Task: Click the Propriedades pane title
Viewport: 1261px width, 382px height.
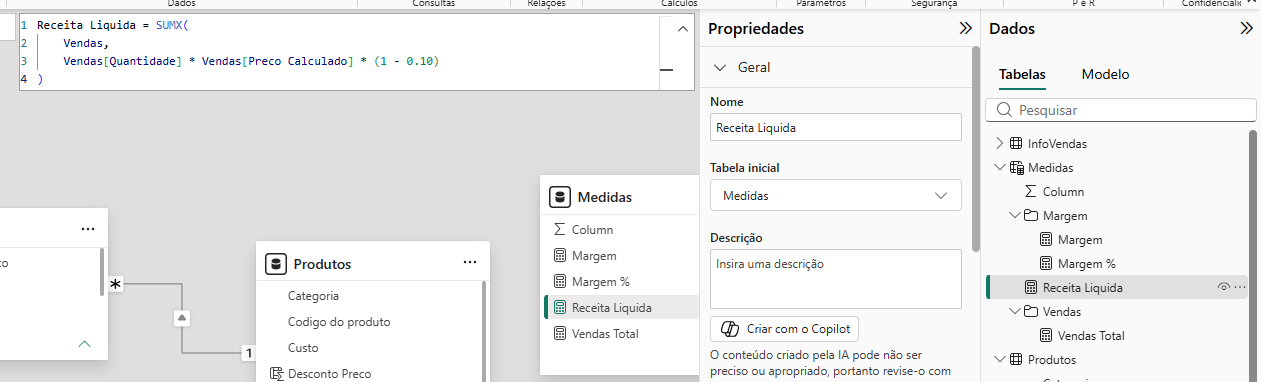Action: coord(756,29)
